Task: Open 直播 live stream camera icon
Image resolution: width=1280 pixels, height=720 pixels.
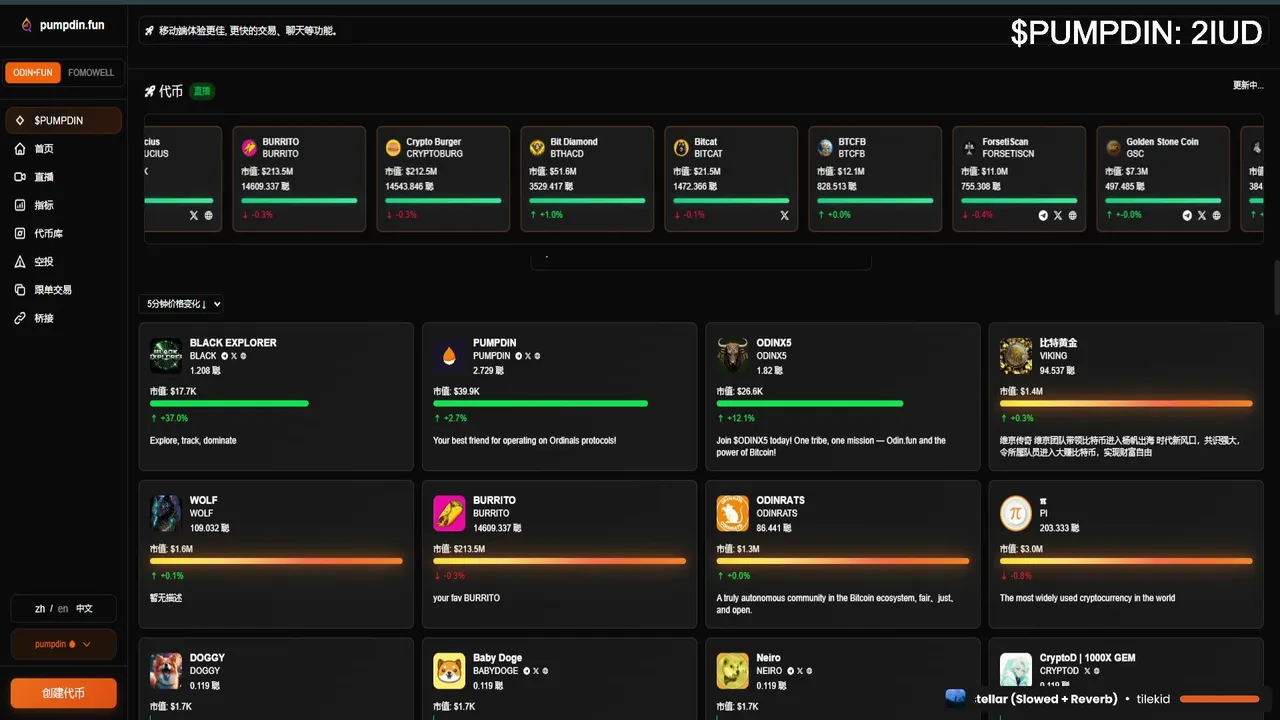Action: pyautogui.click(x=20, y=177)
